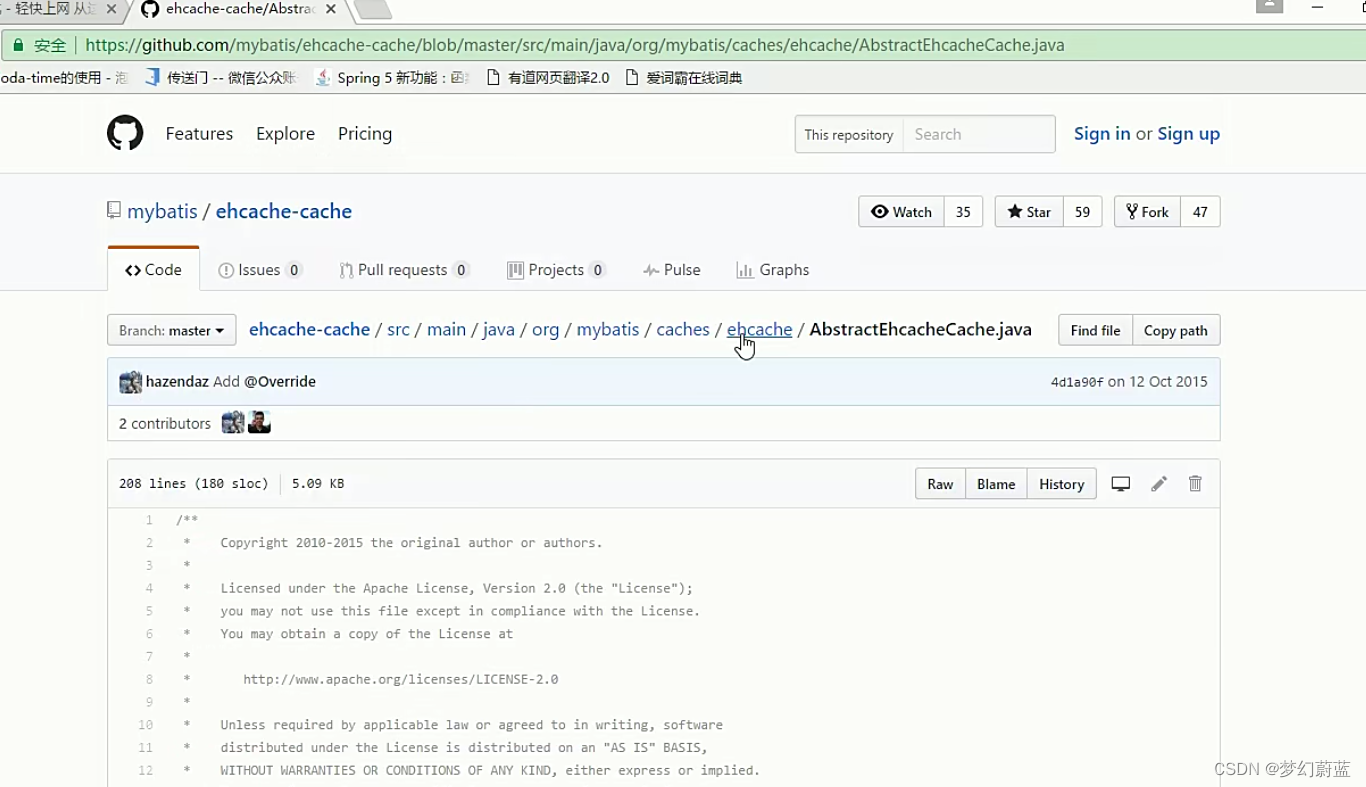Star the repository
Screen dimensions: 1366x787
pos(1028,212)
